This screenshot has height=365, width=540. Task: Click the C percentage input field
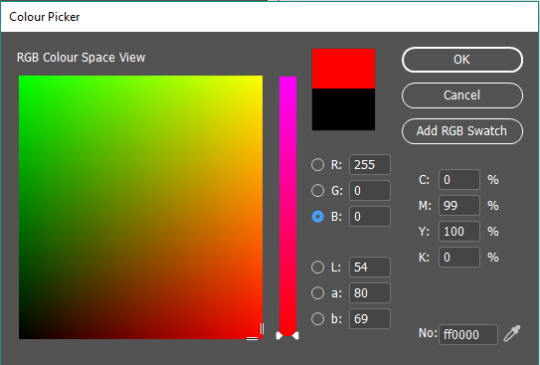[x=459, y=180]
